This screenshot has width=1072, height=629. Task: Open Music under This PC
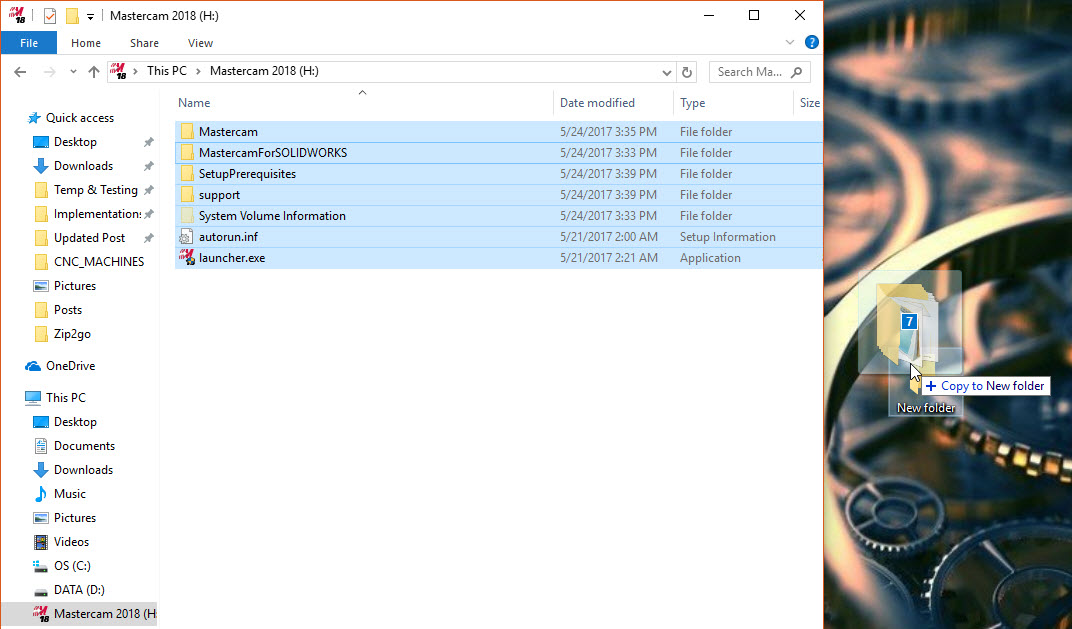click(70, 494)
